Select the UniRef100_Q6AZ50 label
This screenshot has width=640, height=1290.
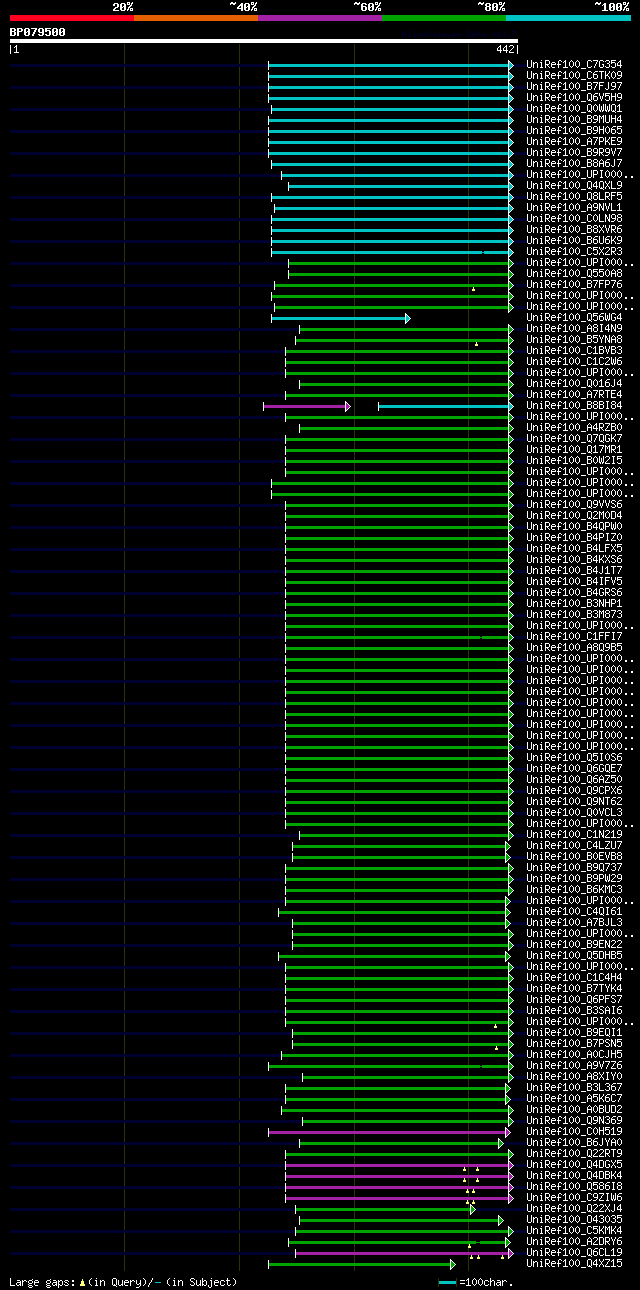coord(574,780)
